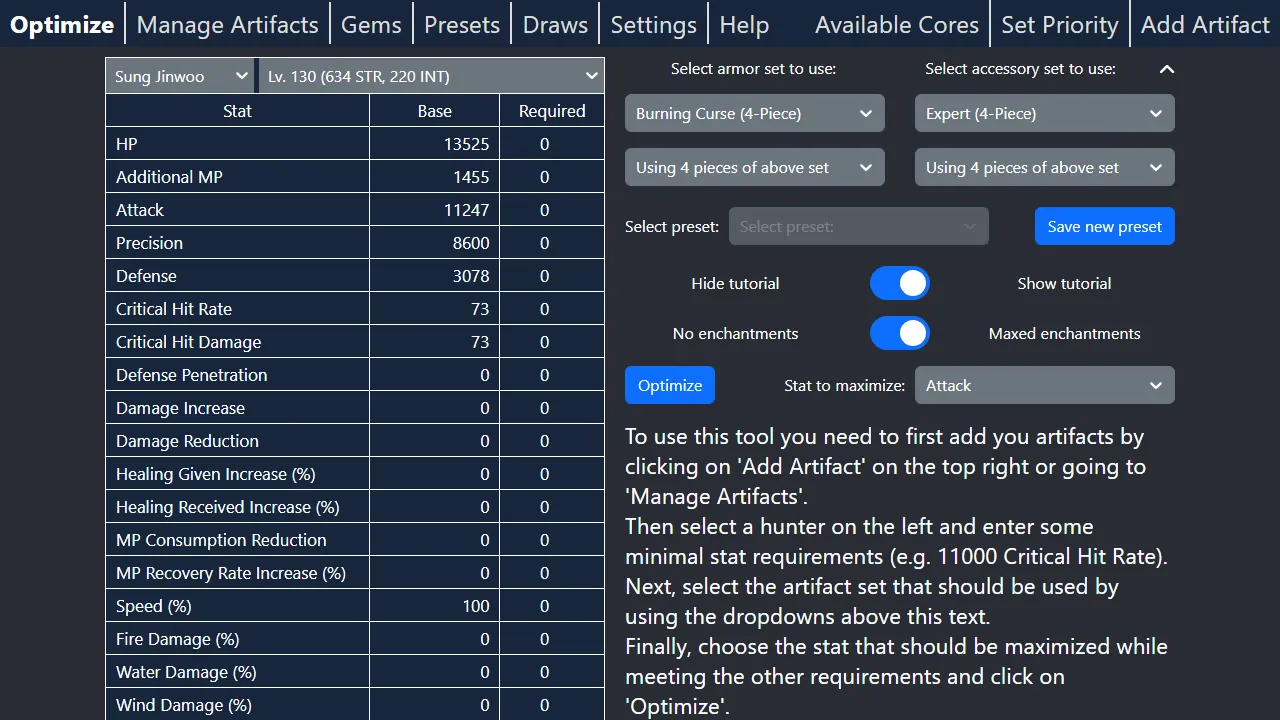Image resolution: width=1280 pixels, height=720 pixels.
Task: Collapse the settings panel with the chevron
Action: [x=1166, y=70]
